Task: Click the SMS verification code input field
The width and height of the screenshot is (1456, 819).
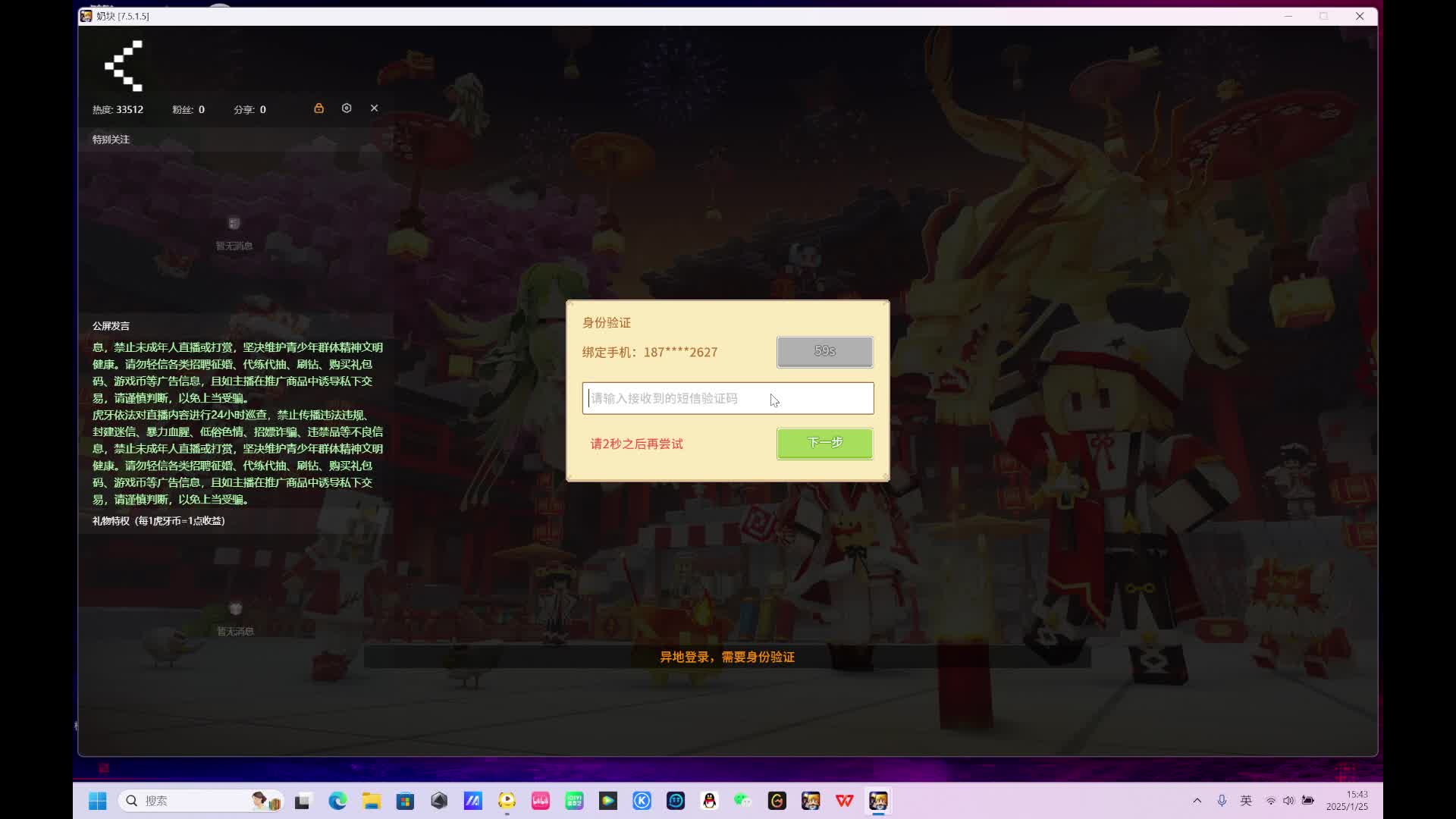Action: tap(727, 398)
